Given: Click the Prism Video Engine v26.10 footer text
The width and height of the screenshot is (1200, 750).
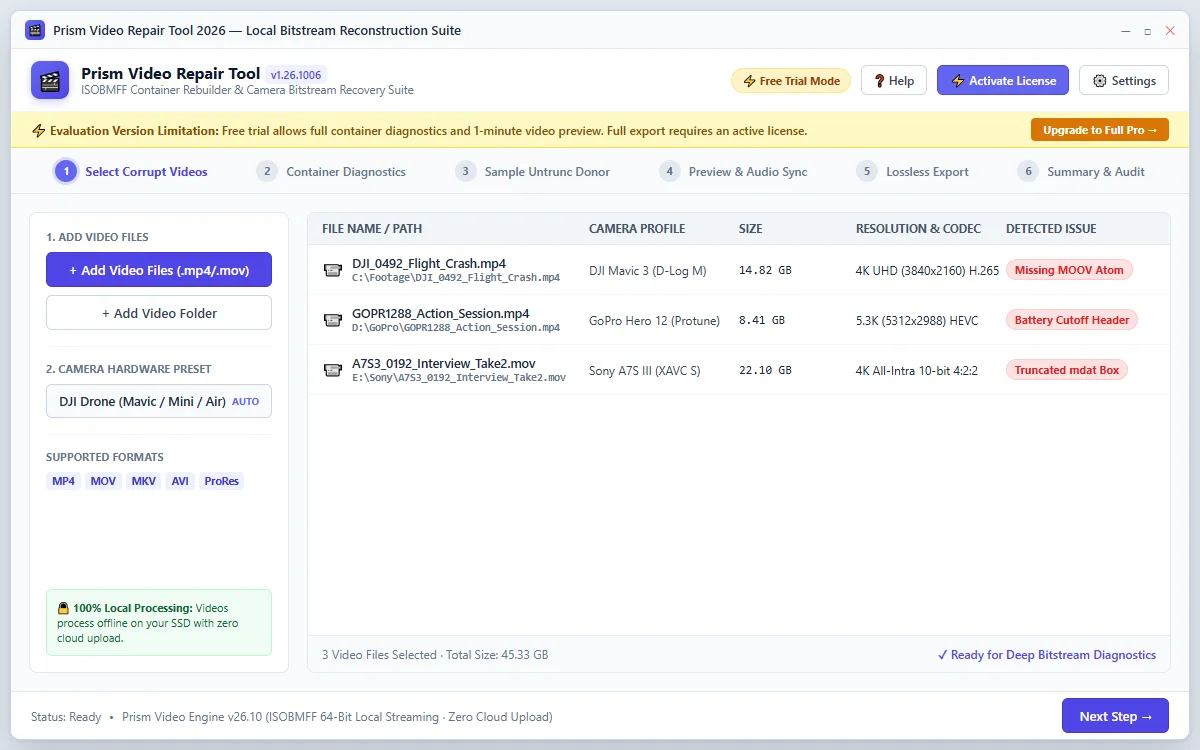Looking at the screenshot, I should tap(337, 717).
